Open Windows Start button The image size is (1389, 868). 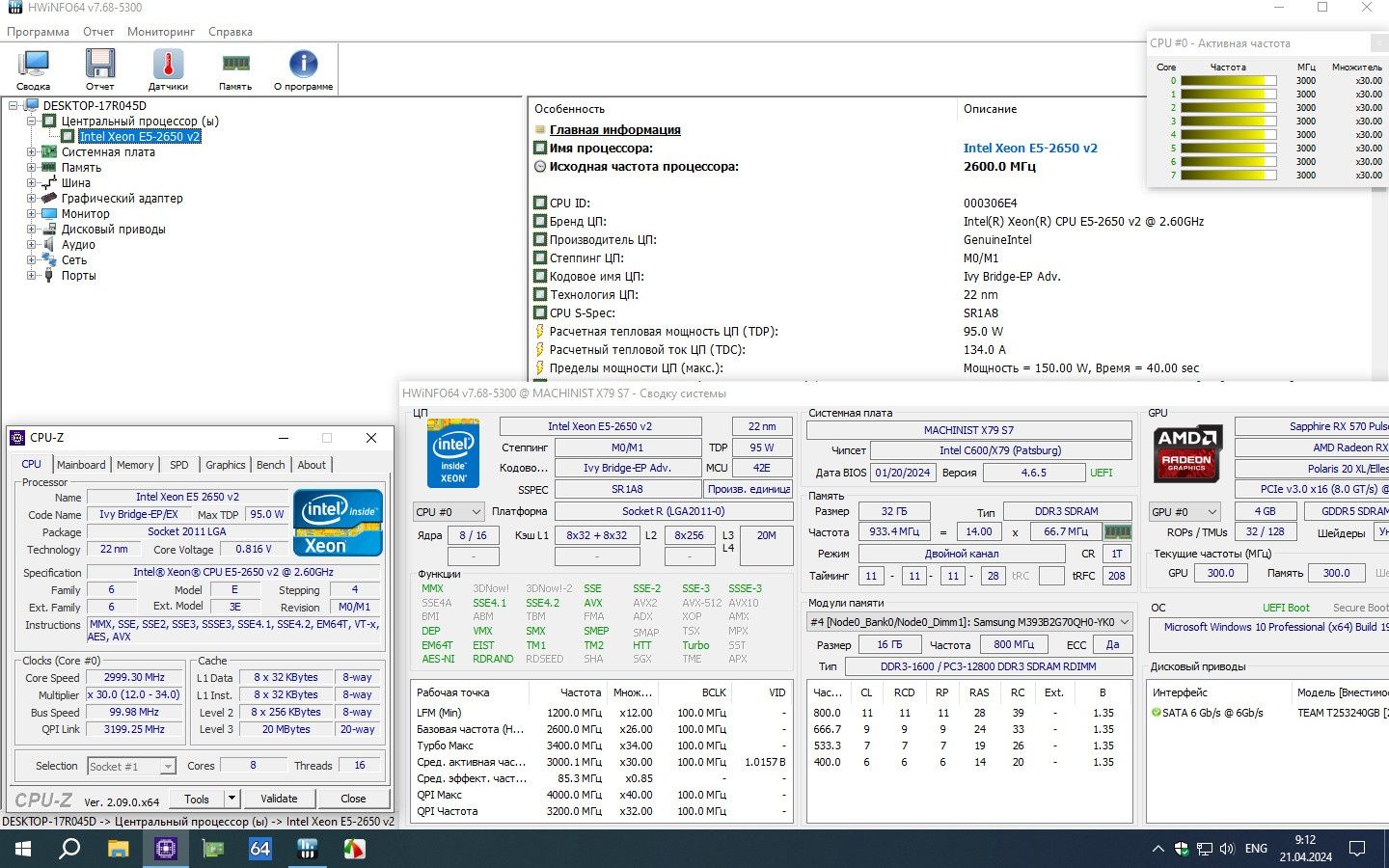pos(22,849)
